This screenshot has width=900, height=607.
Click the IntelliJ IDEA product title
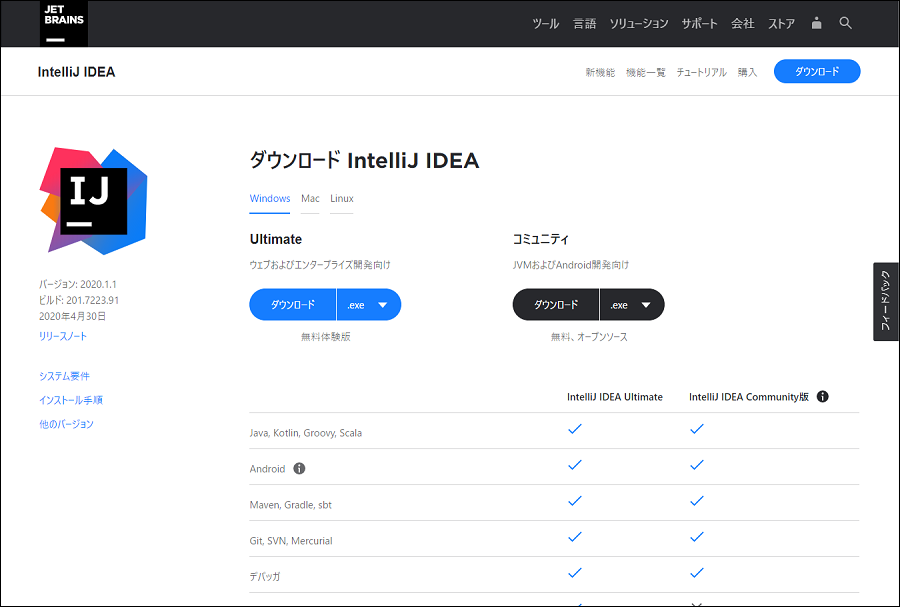click(x=76, y=72)
